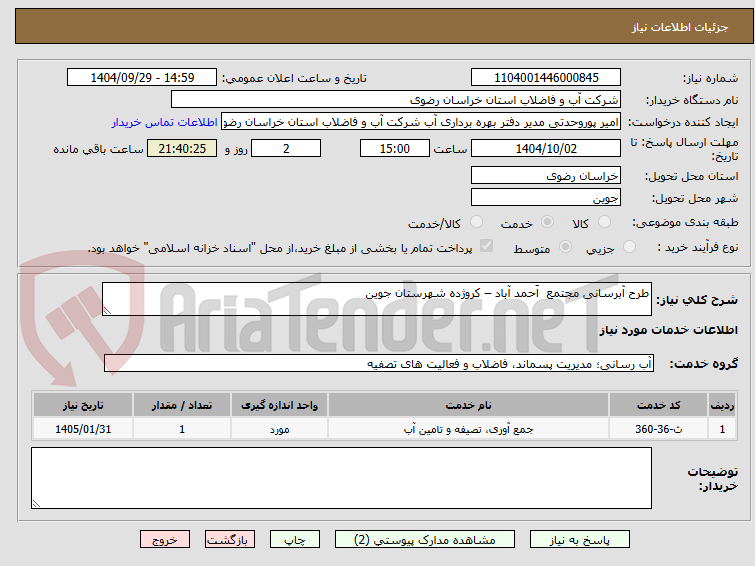Click the ردیف column header
The width and height of the screenshot is (755, 566).
[722, 405]
